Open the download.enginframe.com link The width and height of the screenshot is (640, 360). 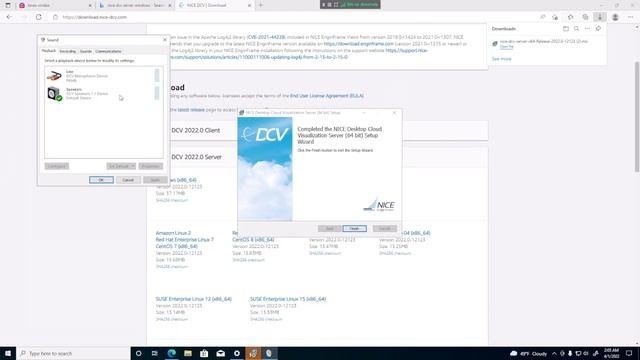pos(359,44)
